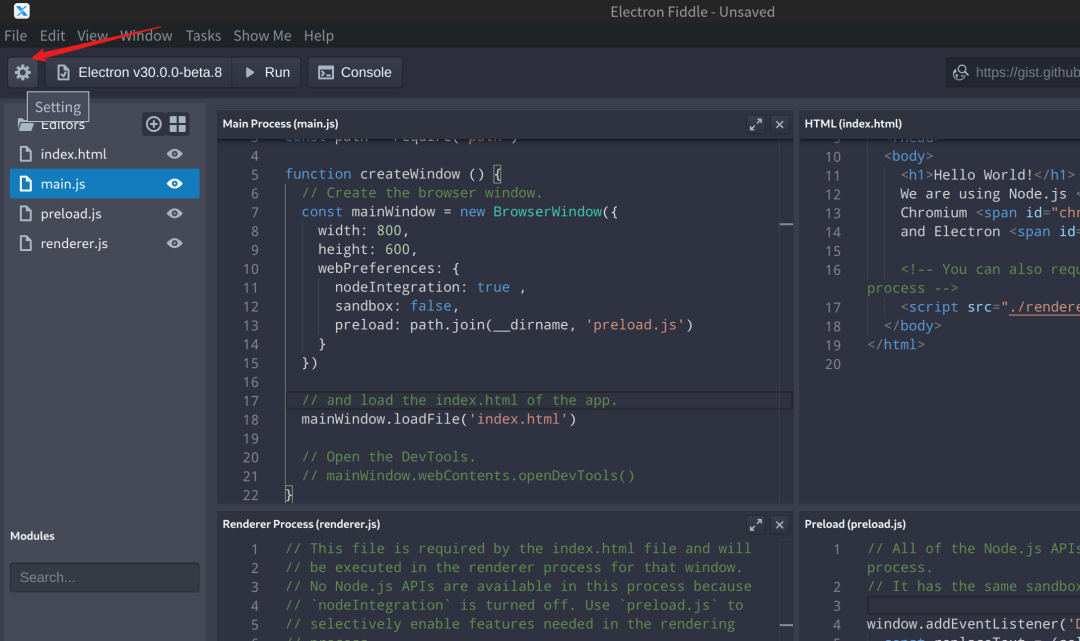
Task: Add a new editor with the plus icon
Action: click(x=152, y=123)
